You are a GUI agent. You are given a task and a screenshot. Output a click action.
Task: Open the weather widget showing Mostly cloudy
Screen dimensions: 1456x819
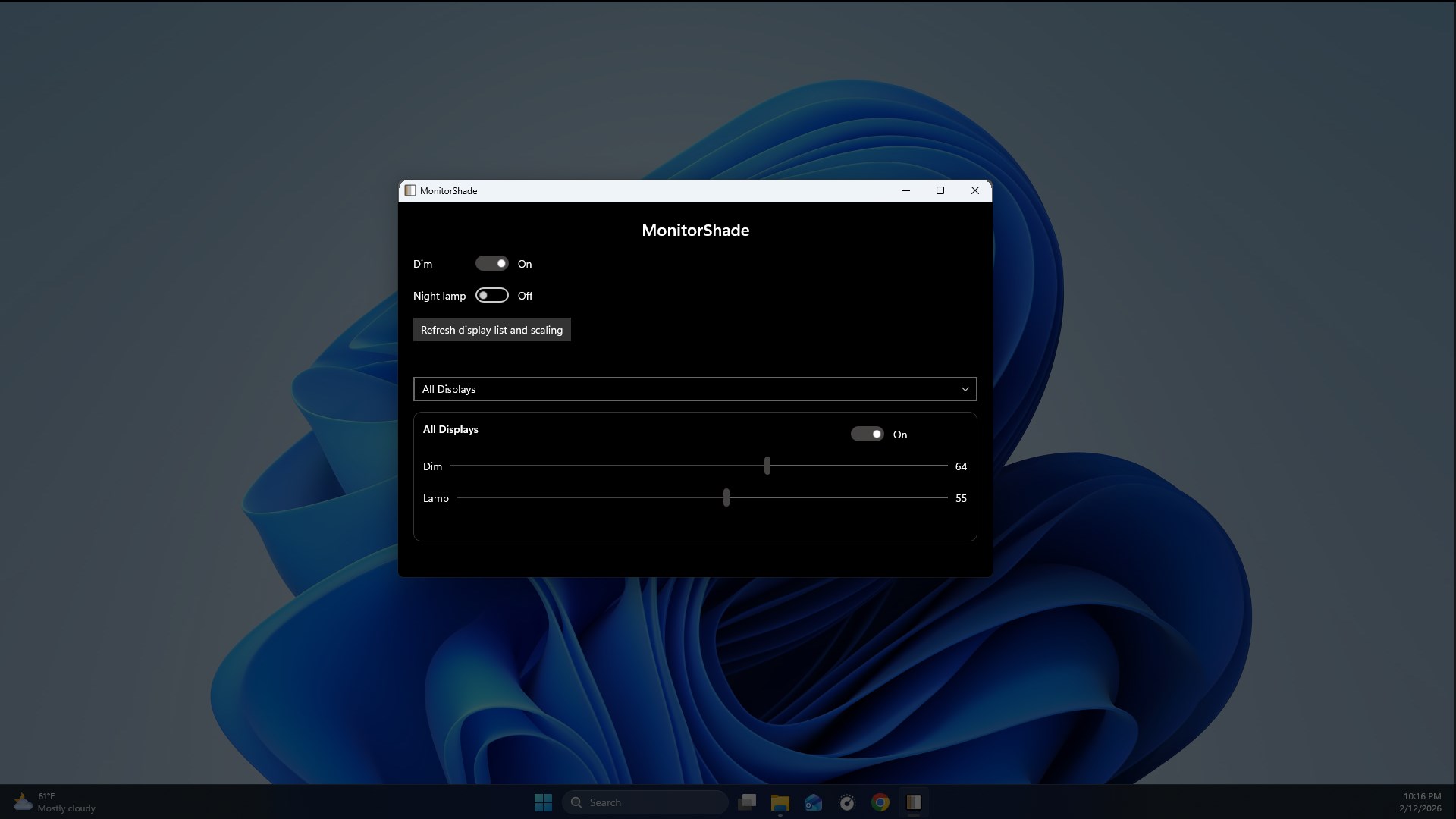point(55,802)
